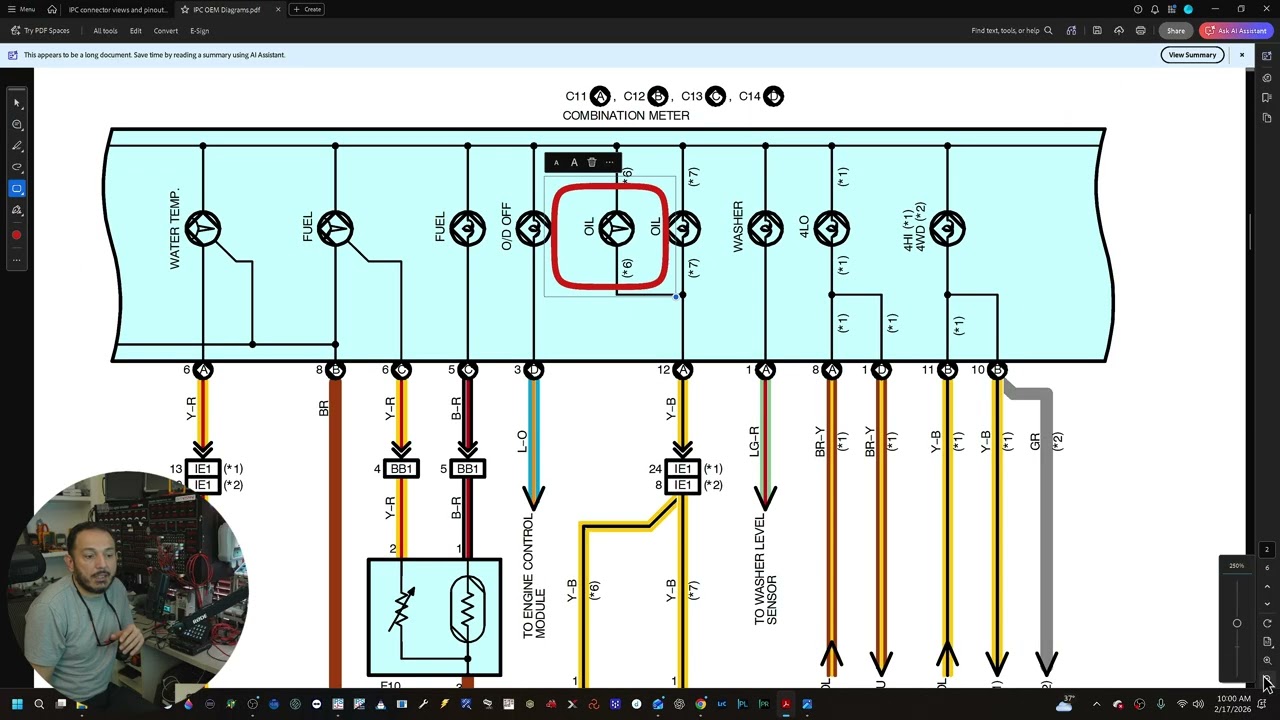Select the freehand draw tool in left toolbar

coord(17,167)
